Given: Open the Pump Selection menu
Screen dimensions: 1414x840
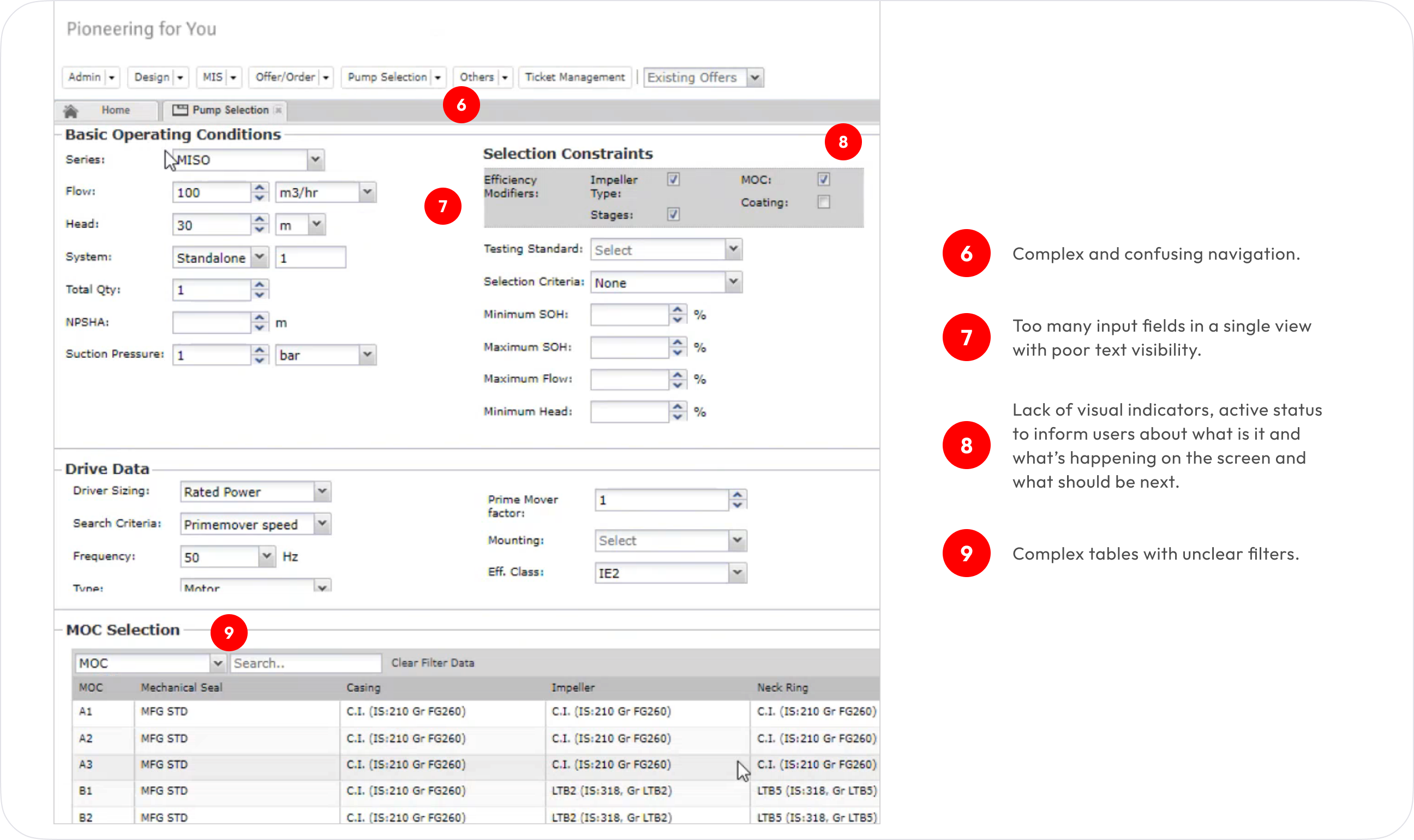Looking at the screenshot, I should click(388, 77).
